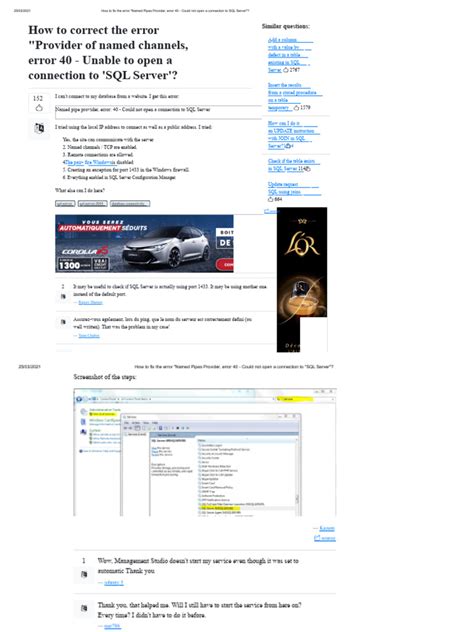474x632 pixels.
Task: Click the firewall link in list item 4
Action: point(90,162)
